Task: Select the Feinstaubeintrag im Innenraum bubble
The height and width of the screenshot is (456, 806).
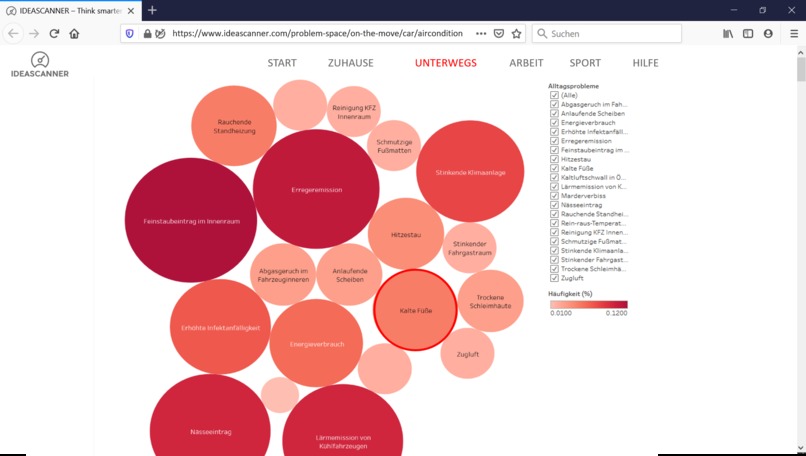Action: (191, 220)
